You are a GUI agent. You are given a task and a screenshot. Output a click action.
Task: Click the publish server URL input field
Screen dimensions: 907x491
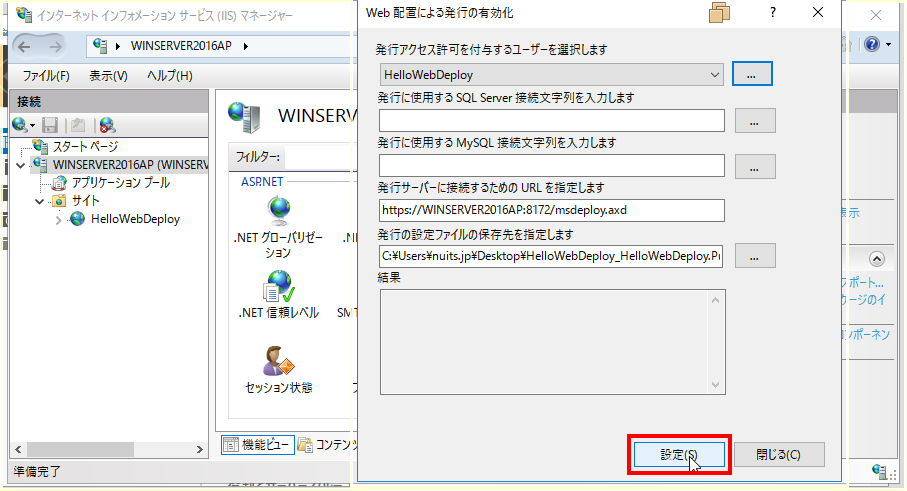pos(552,211)
